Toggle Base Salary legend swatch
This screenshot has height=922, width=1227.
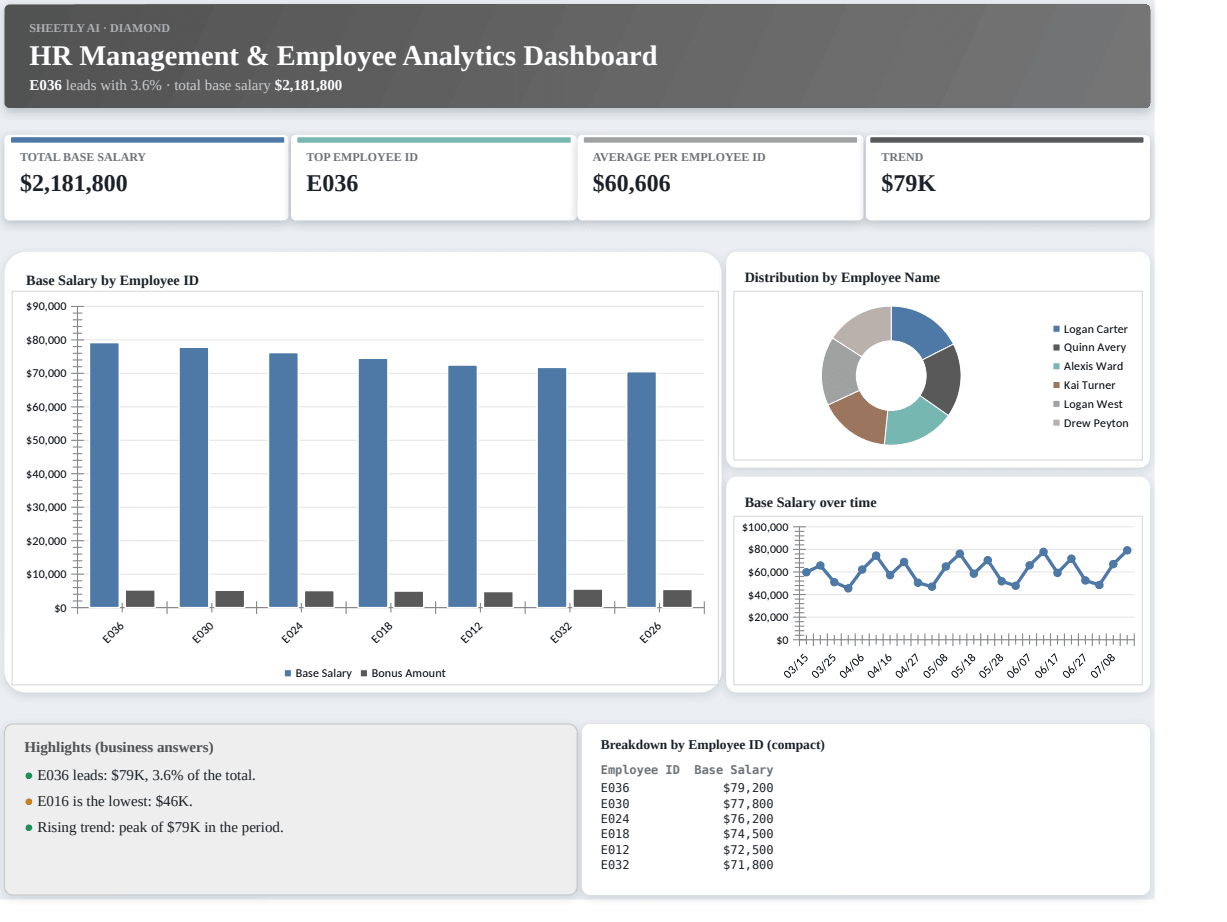[288, 673]
